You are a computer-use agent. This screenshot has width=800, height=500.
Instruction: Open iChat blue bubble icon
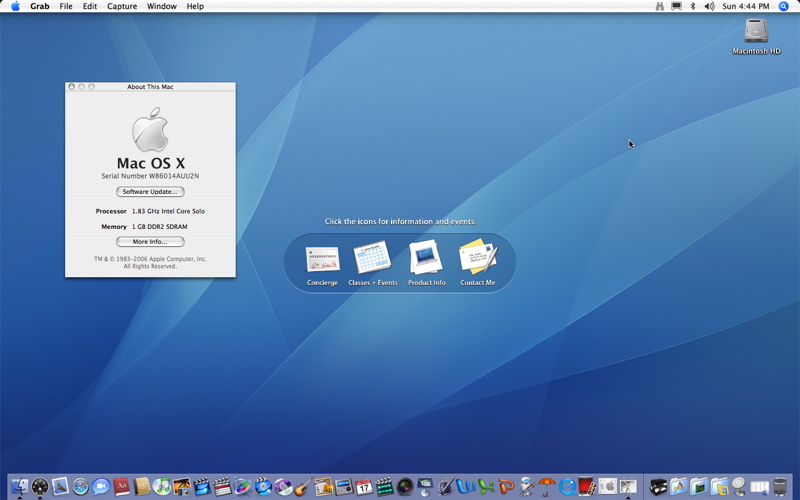coord(101,486)
